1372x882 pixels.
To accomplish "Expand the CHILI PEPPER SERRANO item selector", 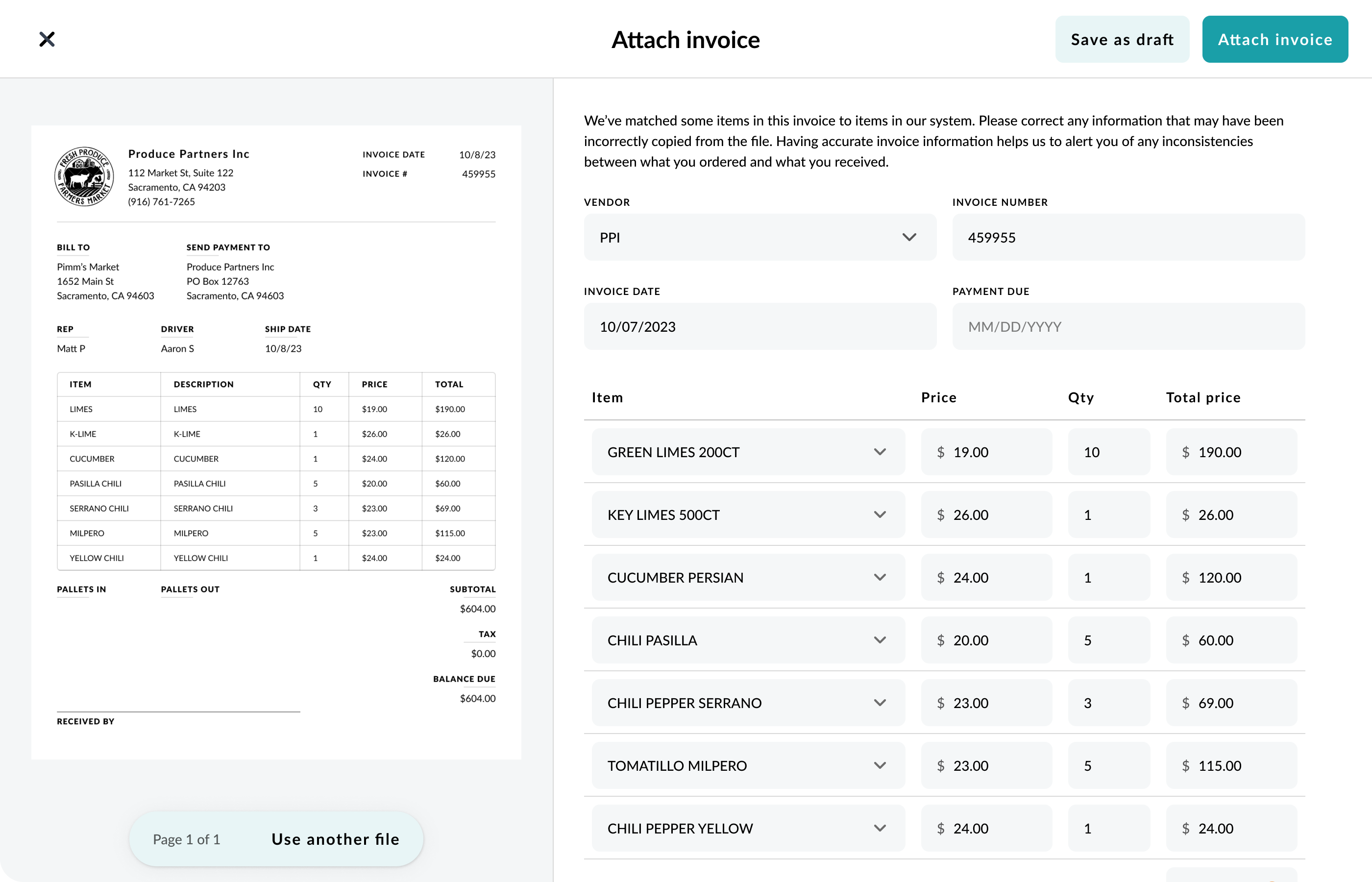I will (x=880, y=703).
